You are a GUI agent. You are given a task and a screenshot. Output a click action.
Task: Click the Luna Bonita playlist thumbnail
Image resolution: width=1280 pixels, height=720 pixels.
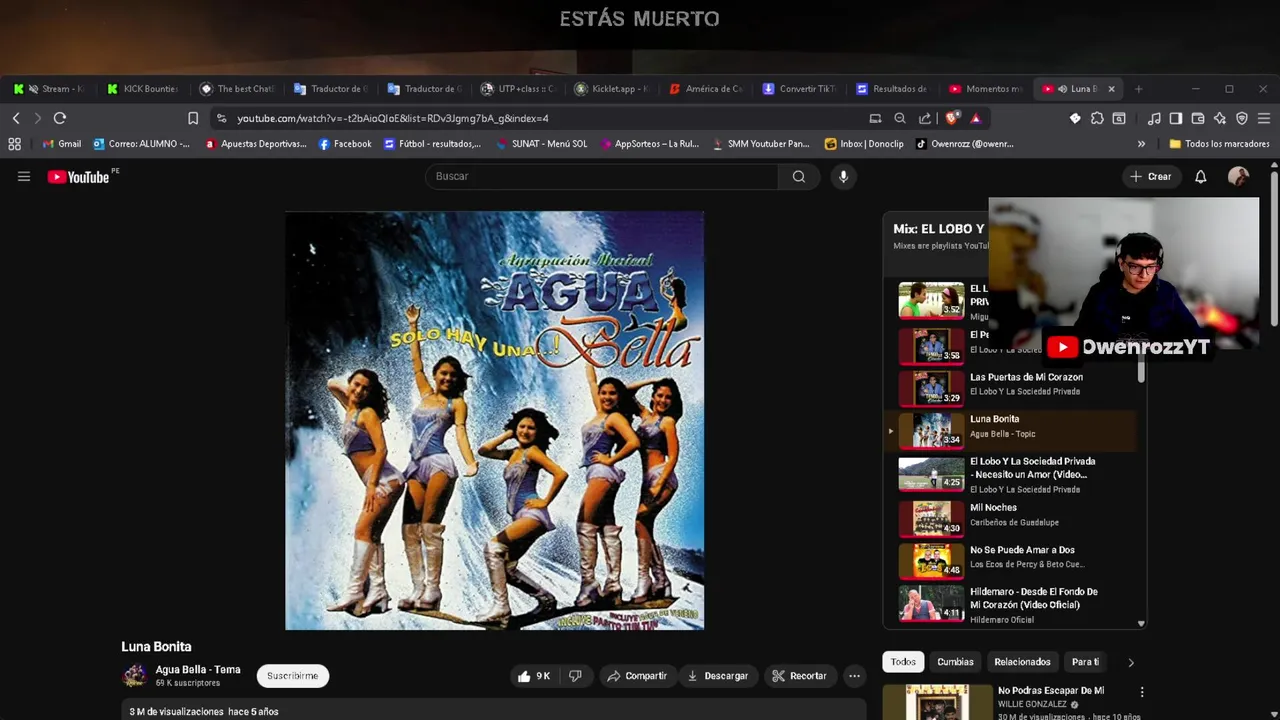pyautogui.click(x=931, y=431)
